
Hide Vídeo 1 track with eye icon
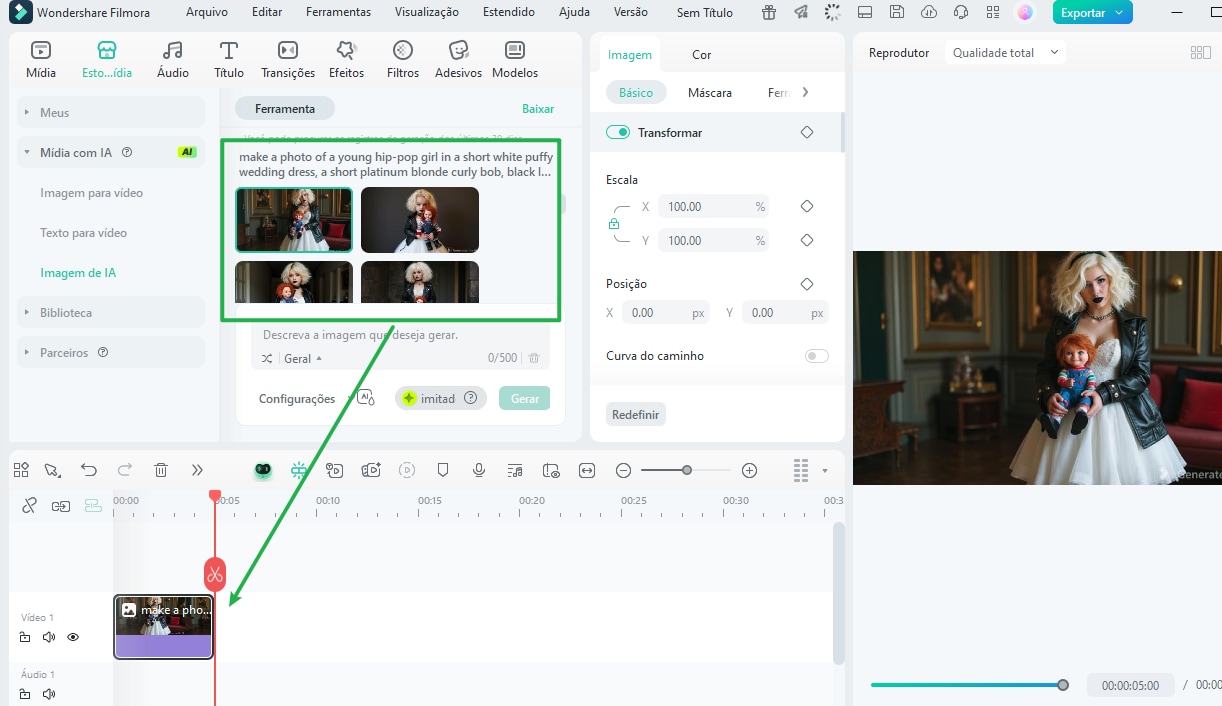[x=73, y=637]
